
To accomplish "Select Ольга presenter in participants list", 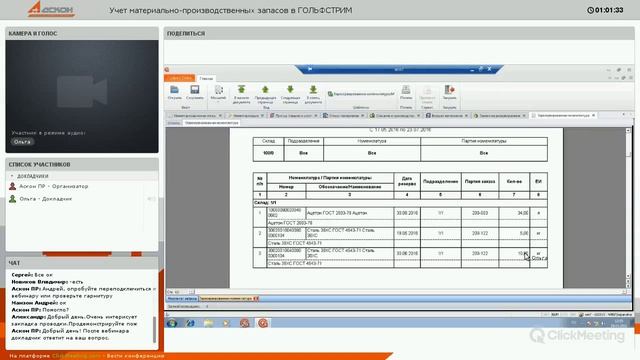I will [46, 199].
